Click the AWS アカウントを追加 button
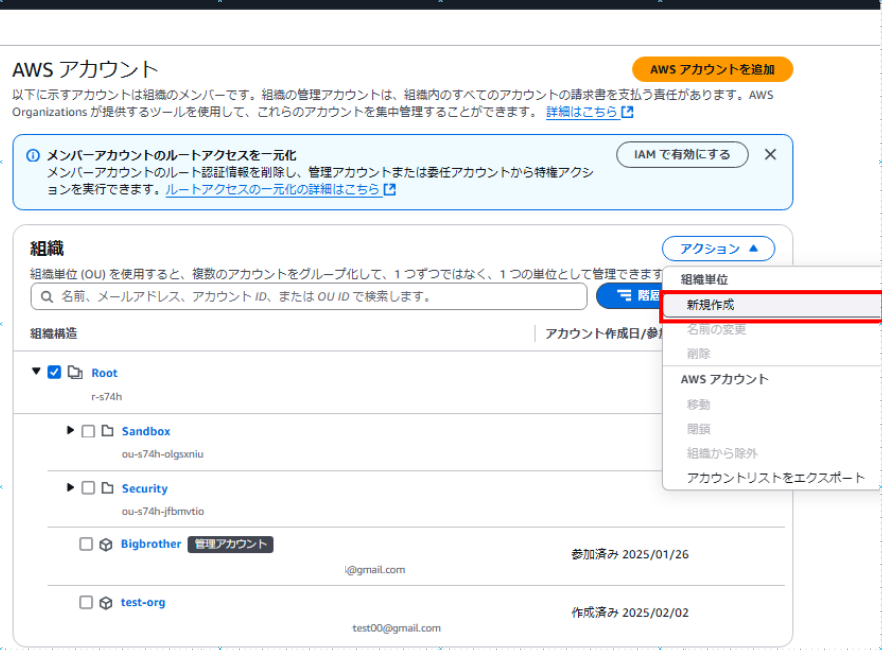 point(712,69)
